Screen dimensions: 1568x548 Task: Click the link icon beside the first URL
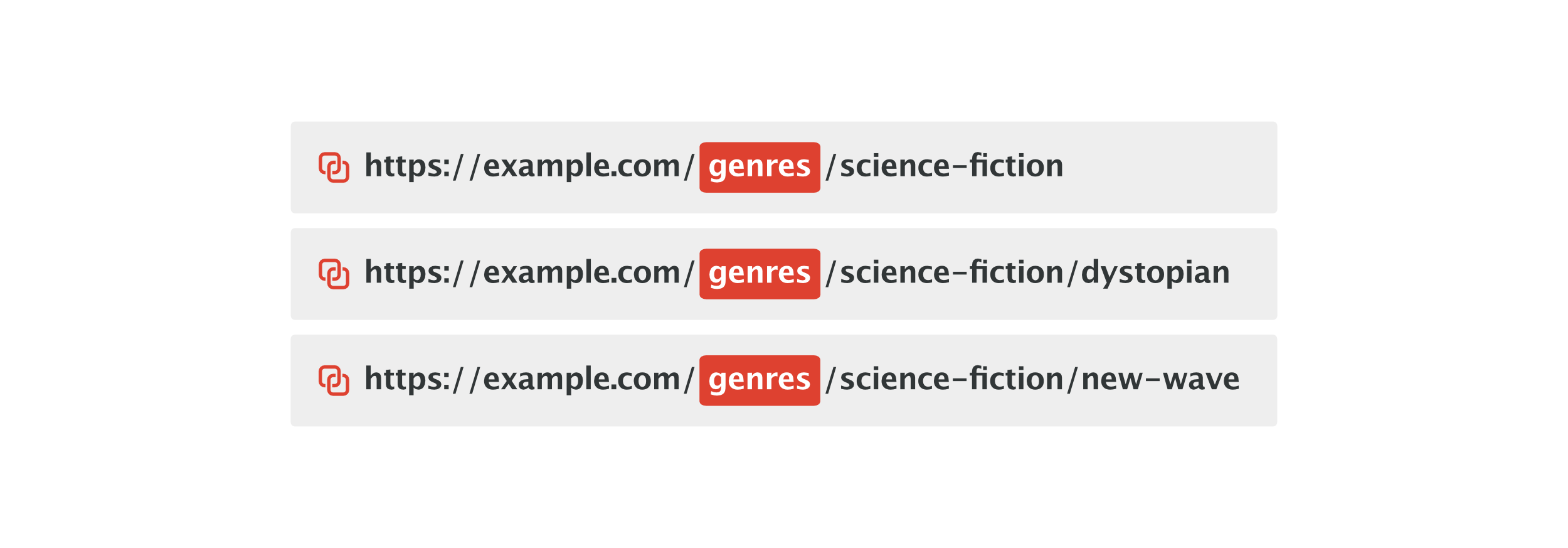[334, 168]
